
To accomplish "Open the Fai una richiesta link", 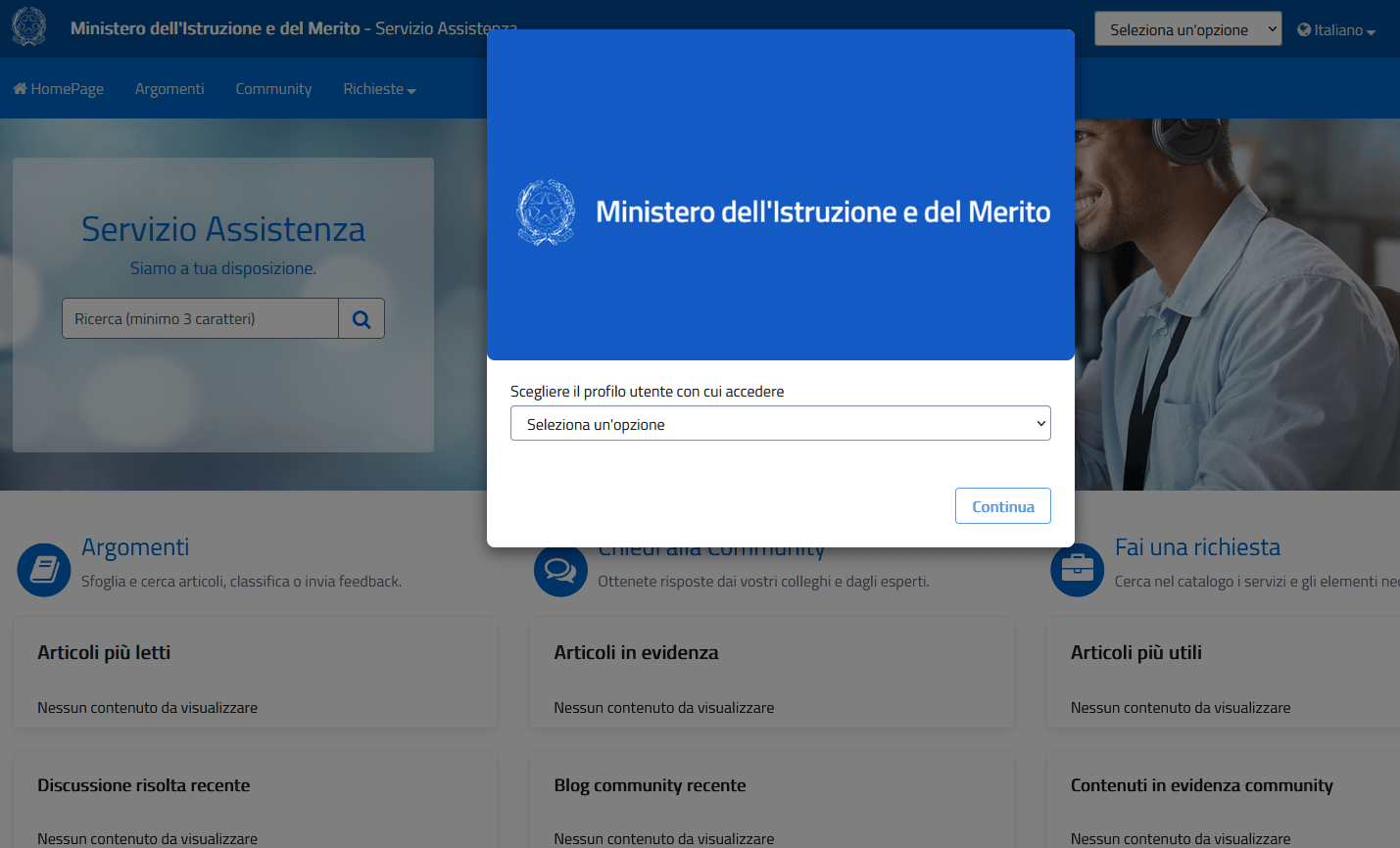I will 1197,547.
